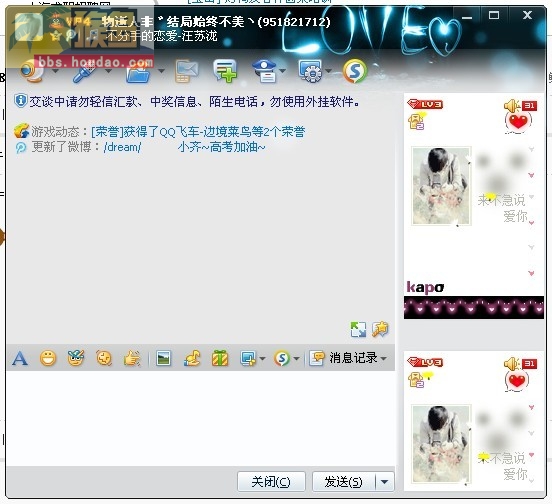The width and height of the screenshot is (552, 504).
Task: Open the remote assistance monitor-gear icon
Action: (310, 71)
